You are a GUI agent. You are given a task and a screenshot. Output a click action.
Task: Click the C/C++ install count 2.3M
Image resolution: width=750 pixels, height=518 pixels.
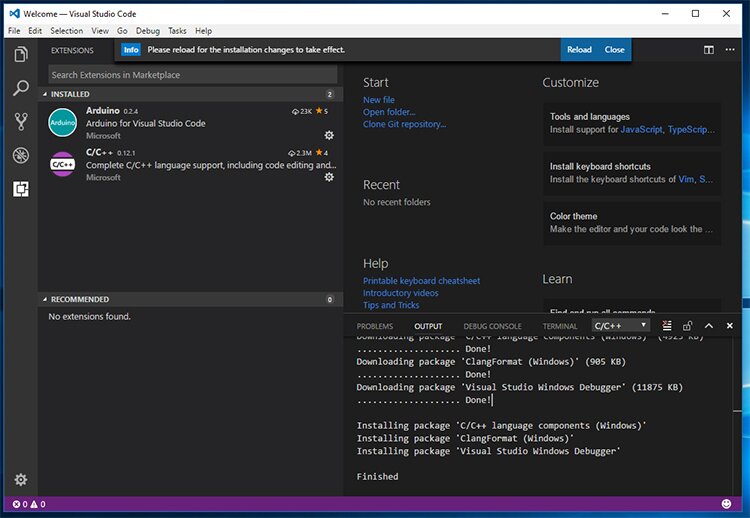coord(300,153)
